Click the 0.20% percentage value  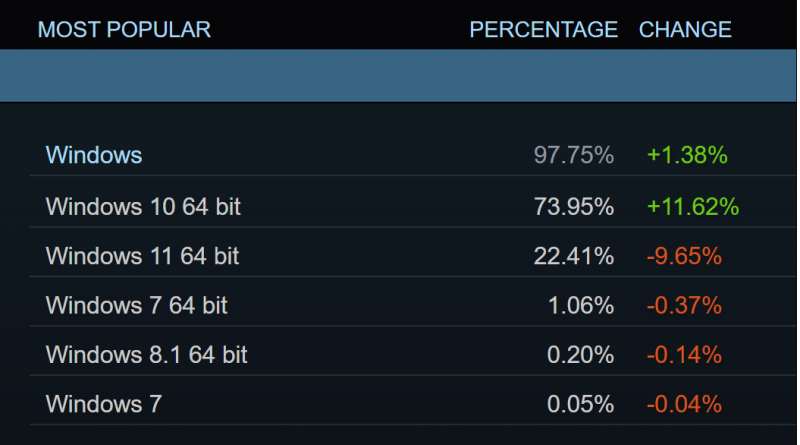coord(580,355)
